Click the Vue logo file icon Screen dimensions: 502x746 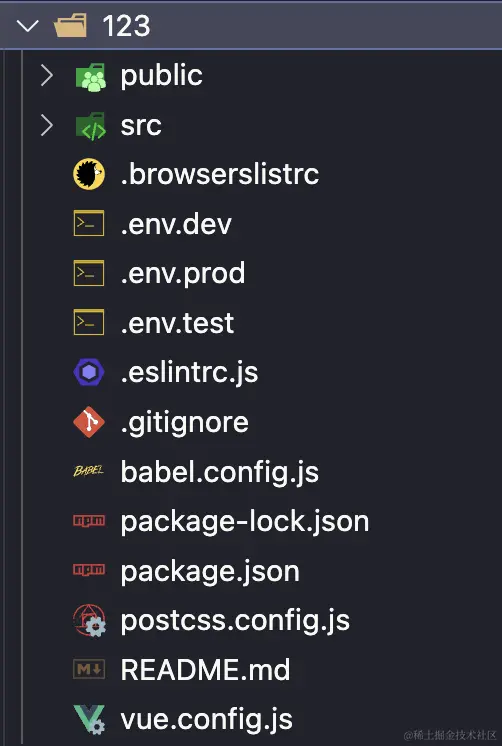[x=89, y=719]
